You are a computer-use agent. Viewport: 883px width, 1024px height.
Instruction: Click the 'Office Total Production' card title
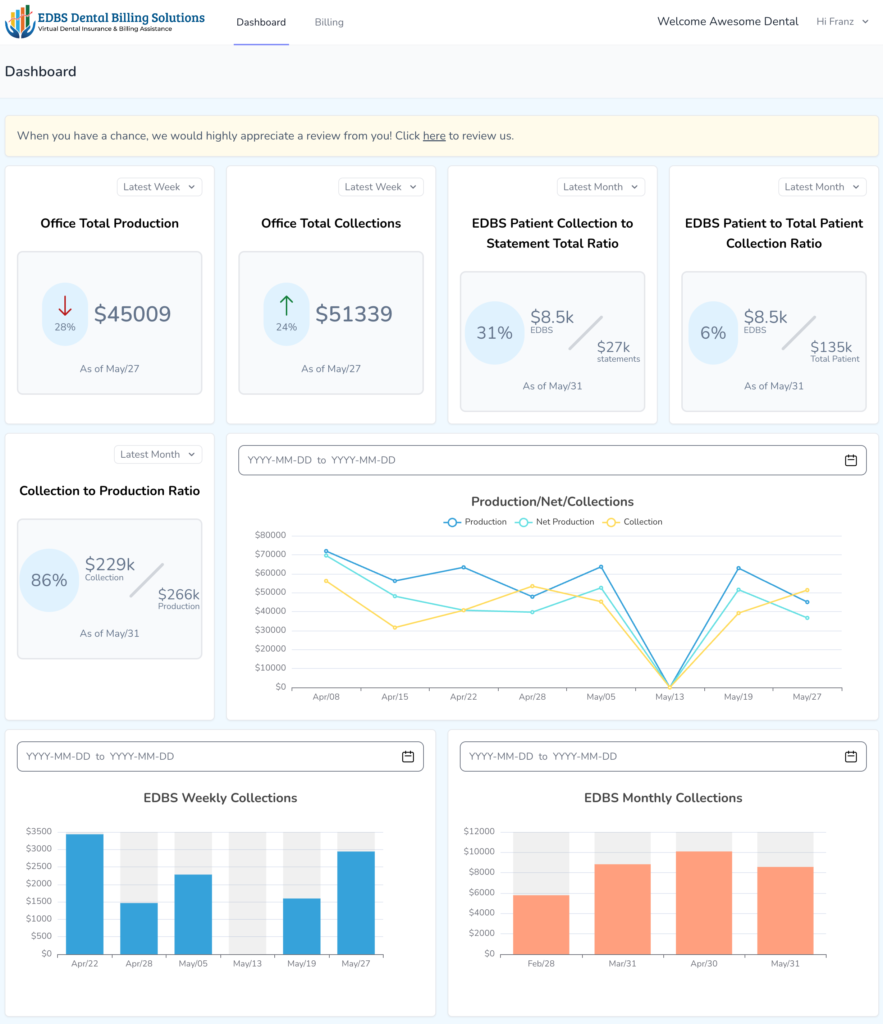(110, 223)
